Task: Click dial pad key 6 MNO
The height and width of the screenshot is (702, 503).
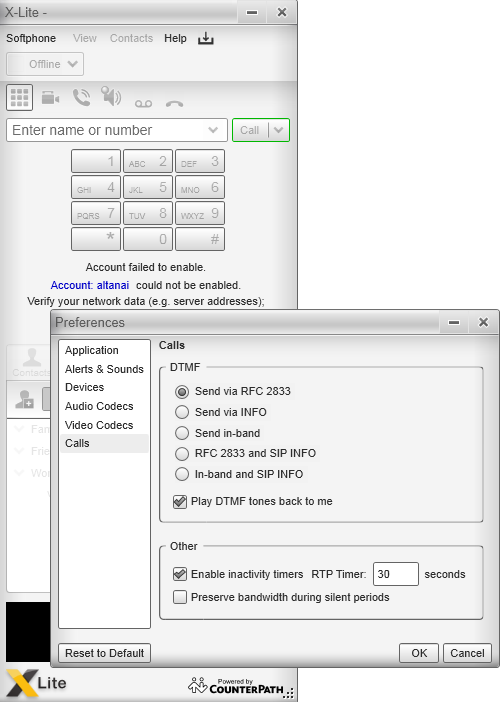Action: (200, 187)
